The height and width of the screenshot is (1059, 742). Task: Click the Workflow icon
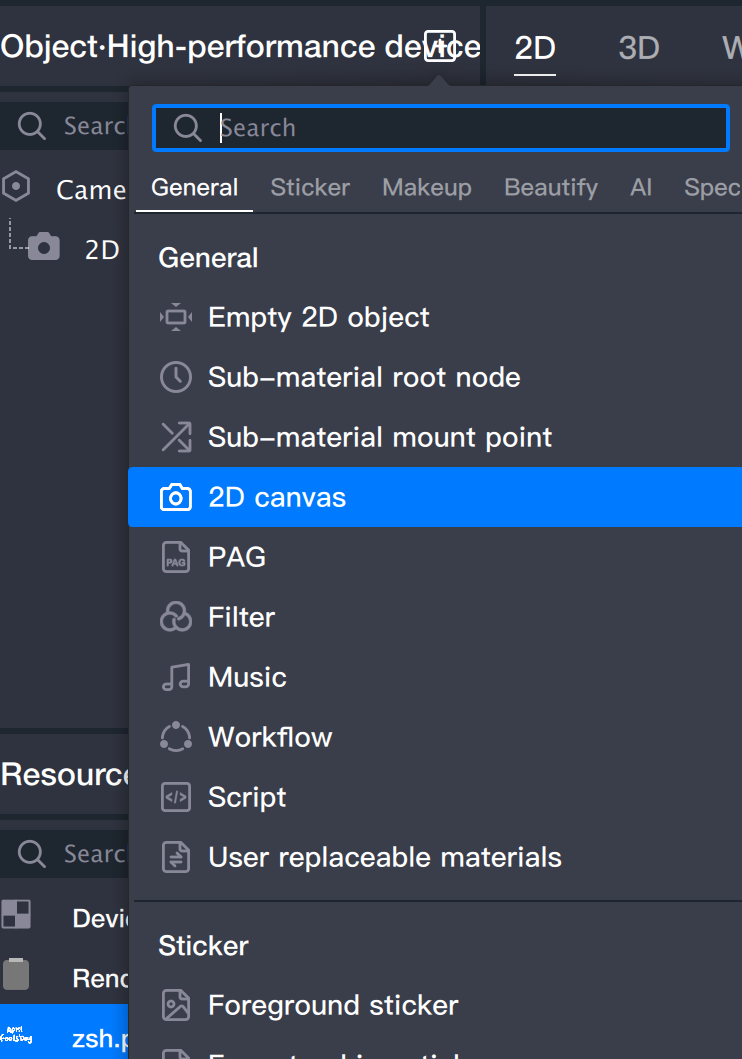point(176,738)
